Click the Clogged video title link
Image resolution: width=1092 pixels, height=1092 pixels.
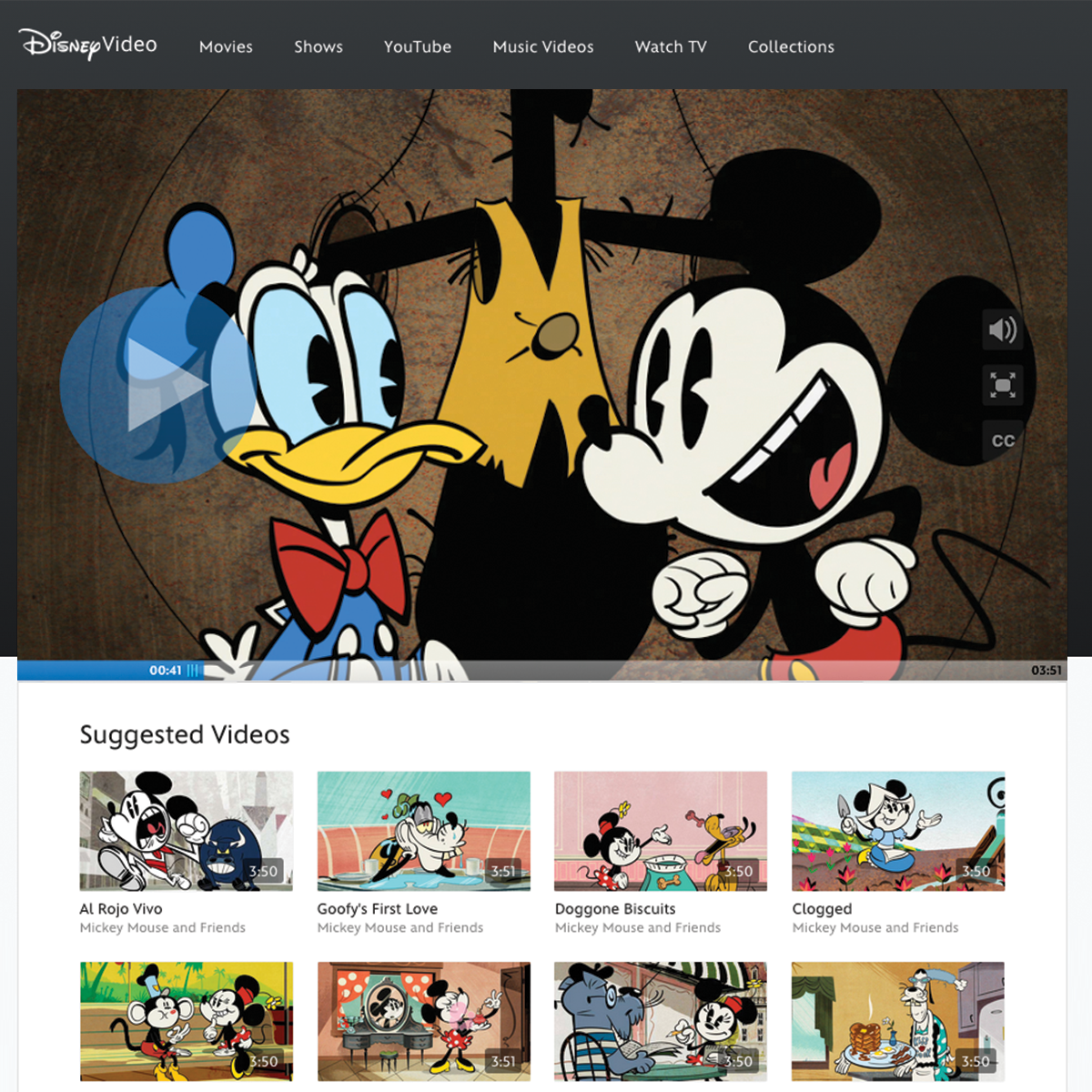coord(822,908)
